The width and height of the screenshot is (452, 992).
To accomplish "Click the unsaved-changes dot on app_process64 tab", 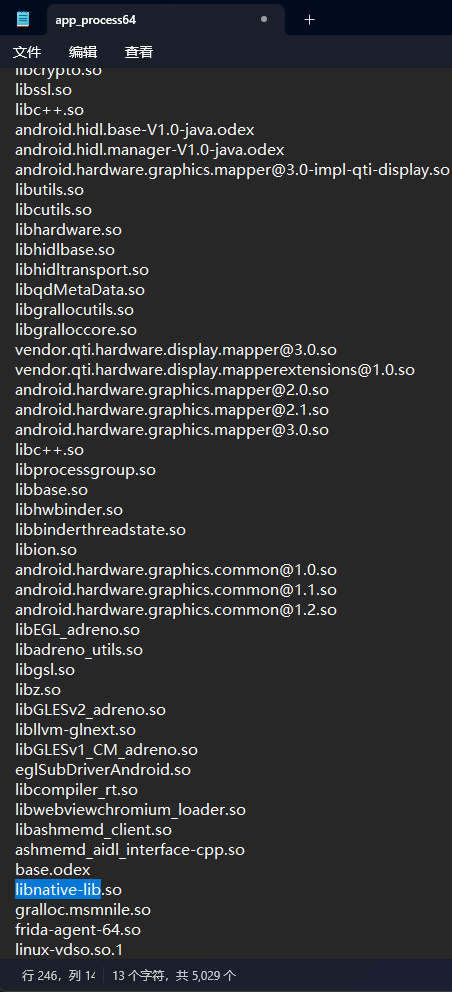I will point(264,20).
